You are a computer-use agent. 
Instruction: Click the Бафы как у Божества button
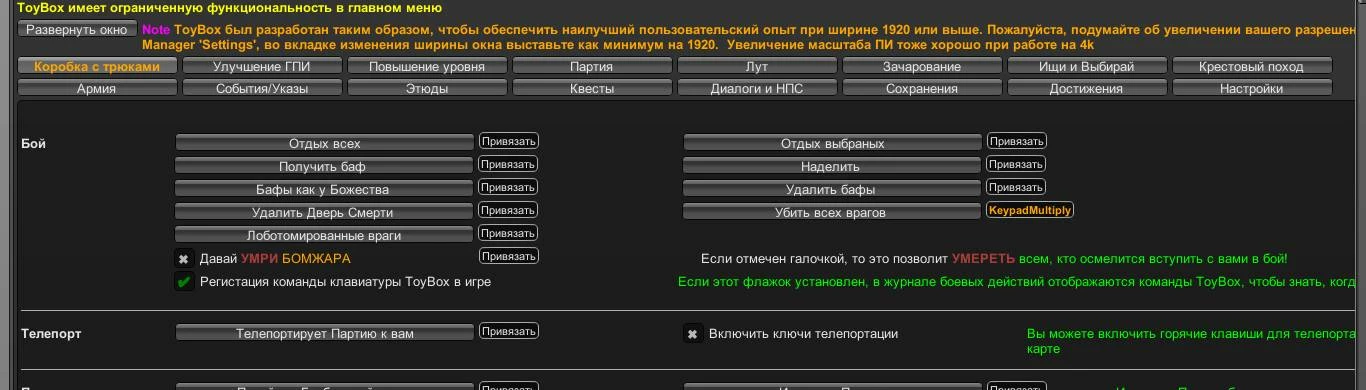click(324, 189)
